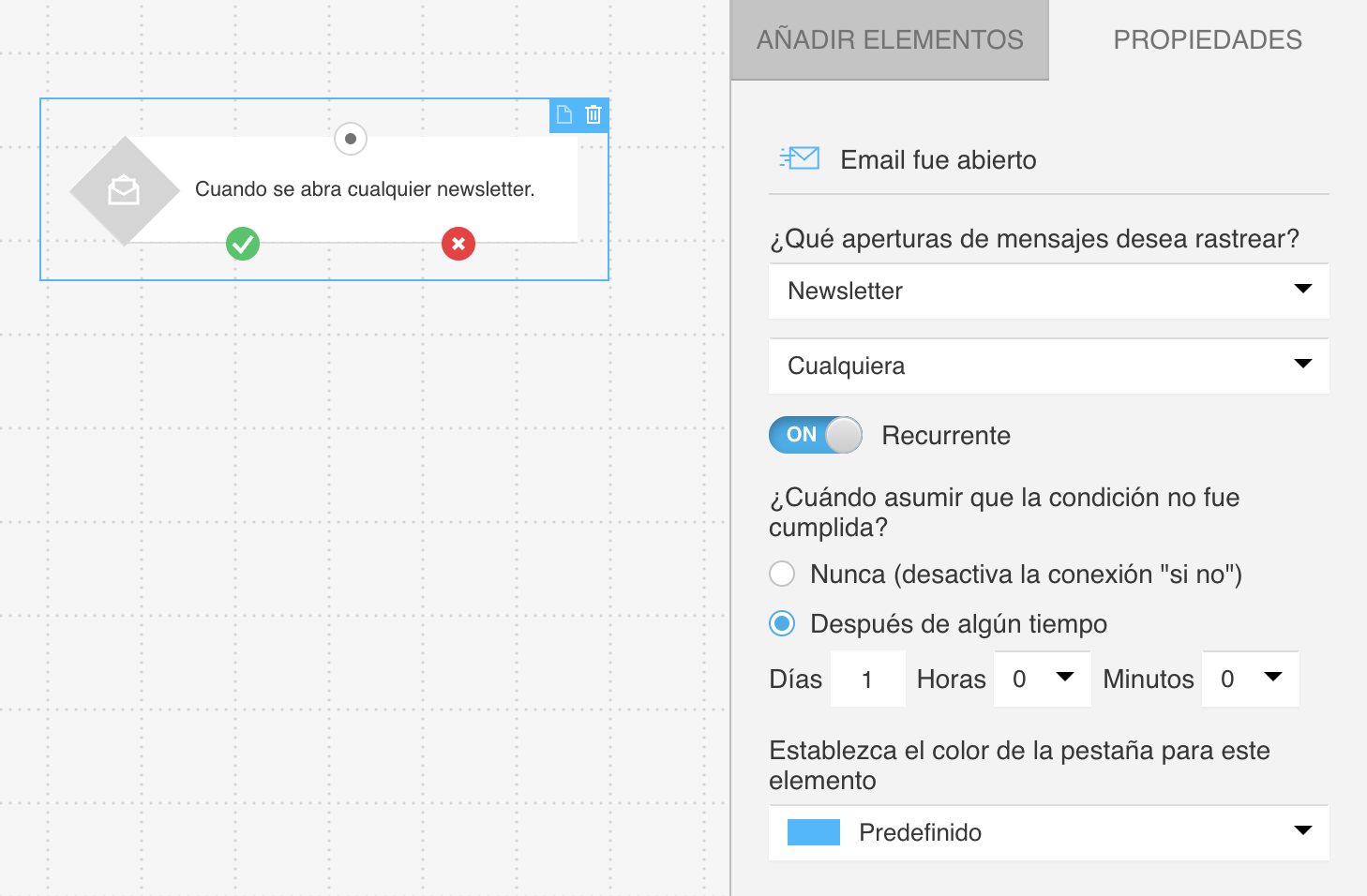Viewport: 1367px width, 896px height.
Task: Toggle the Recurrente ON switch
Action: (x=815, y=435)
